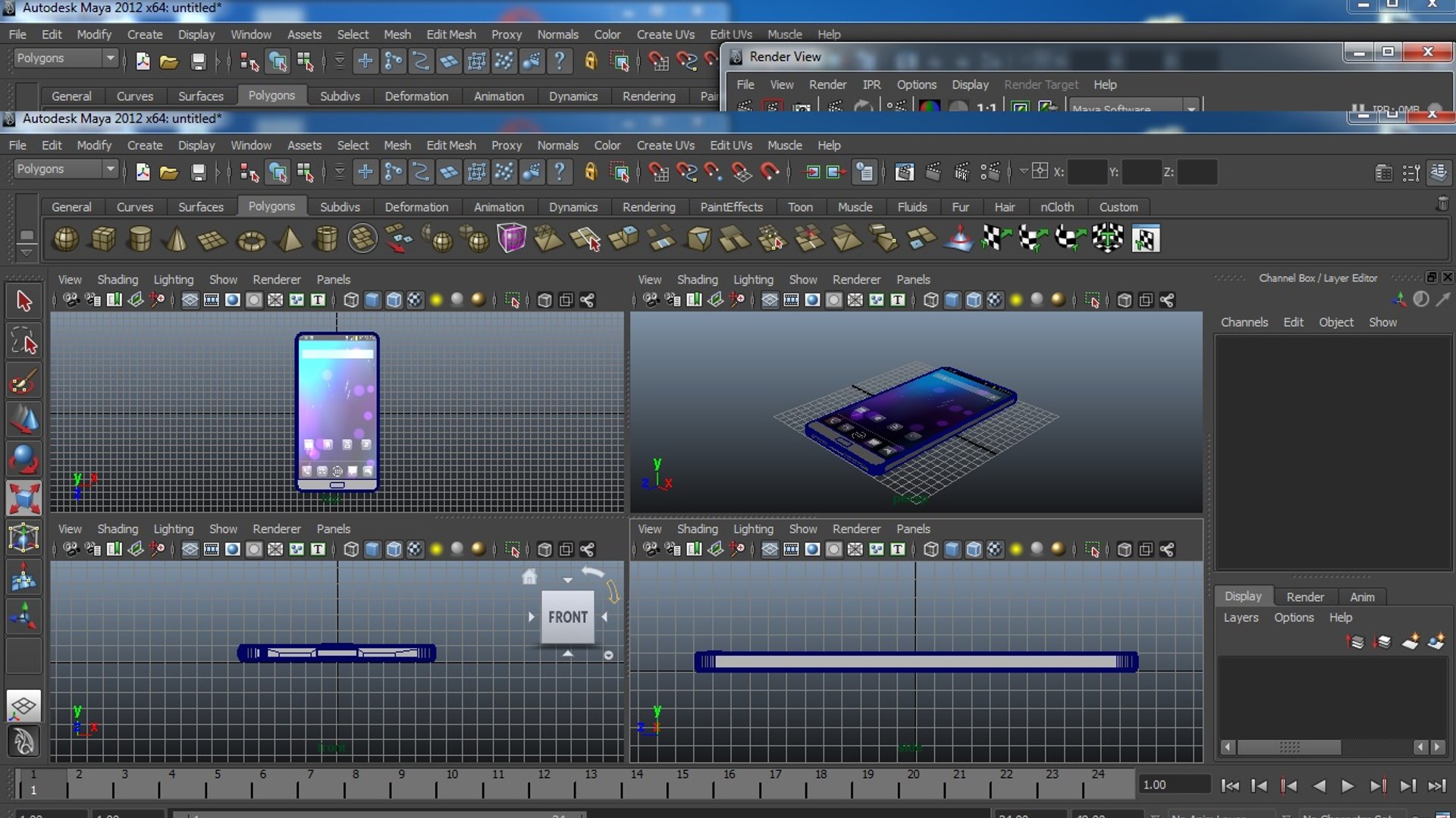Viewport: 1456px width, 818px height.
Task: Click the view cube home button
Action: (x=529, y=578)
